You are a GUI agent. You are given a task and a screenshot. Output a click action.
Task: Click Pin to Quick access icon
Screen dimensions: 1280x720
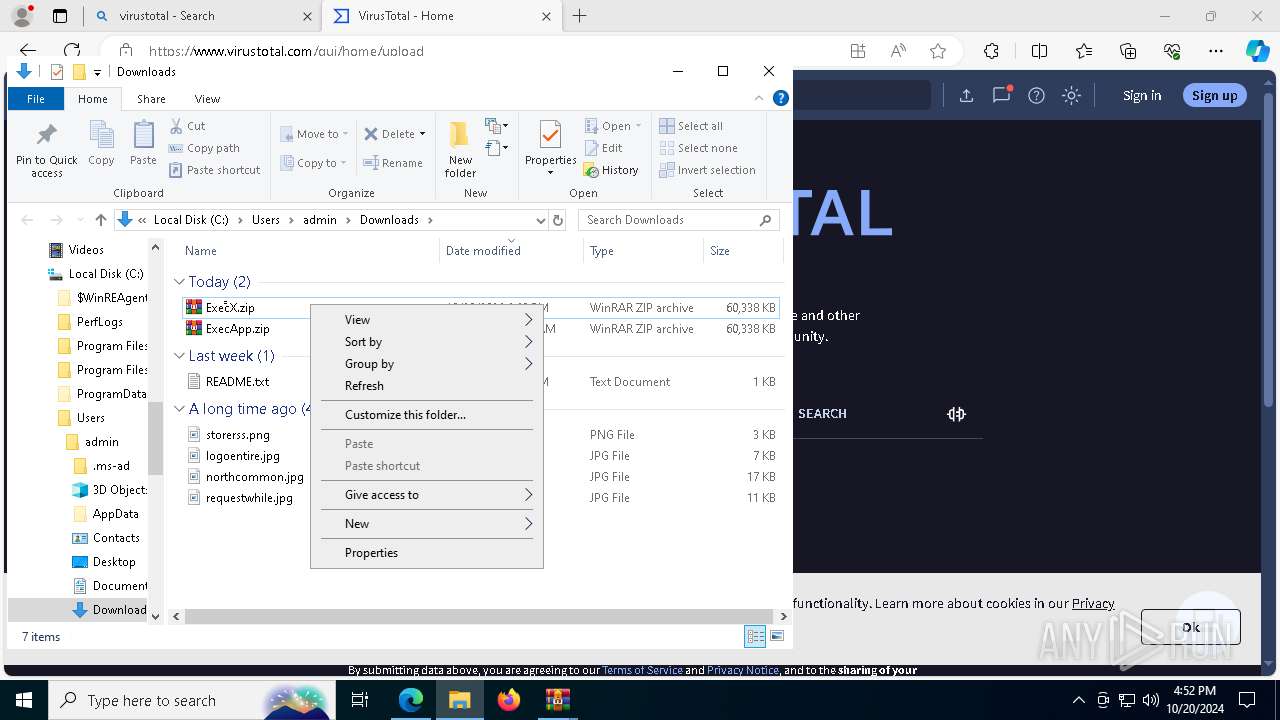[x=46, y=150]
